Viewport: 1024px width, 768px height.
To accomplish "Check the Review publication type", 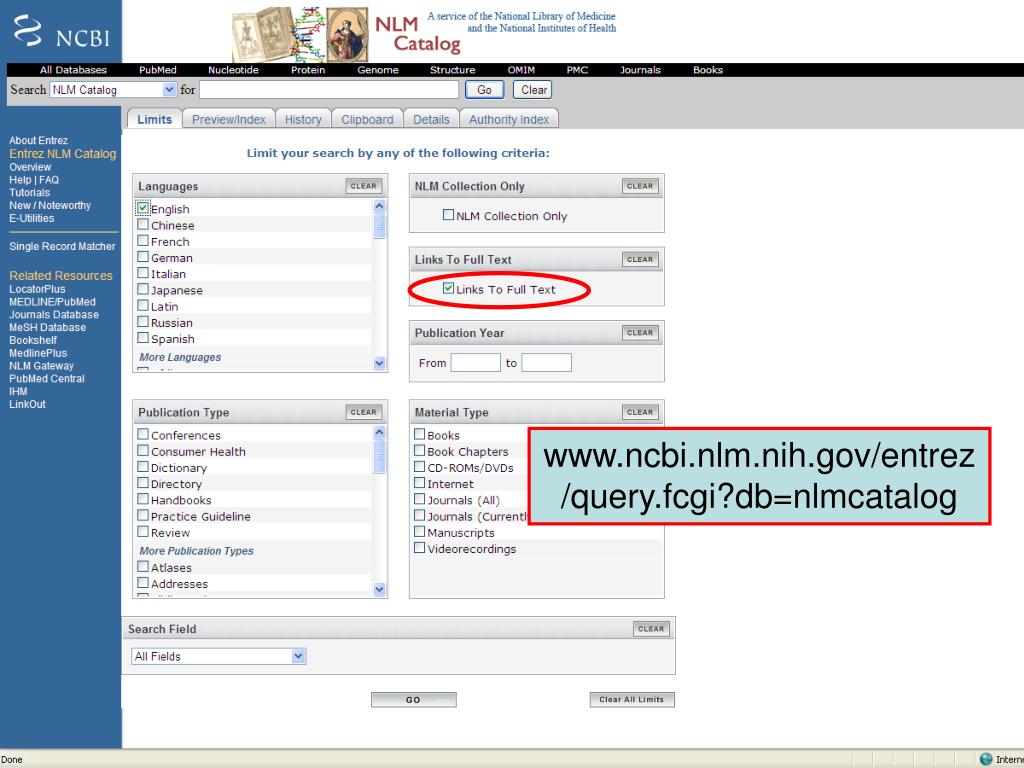I will [143, 532].
